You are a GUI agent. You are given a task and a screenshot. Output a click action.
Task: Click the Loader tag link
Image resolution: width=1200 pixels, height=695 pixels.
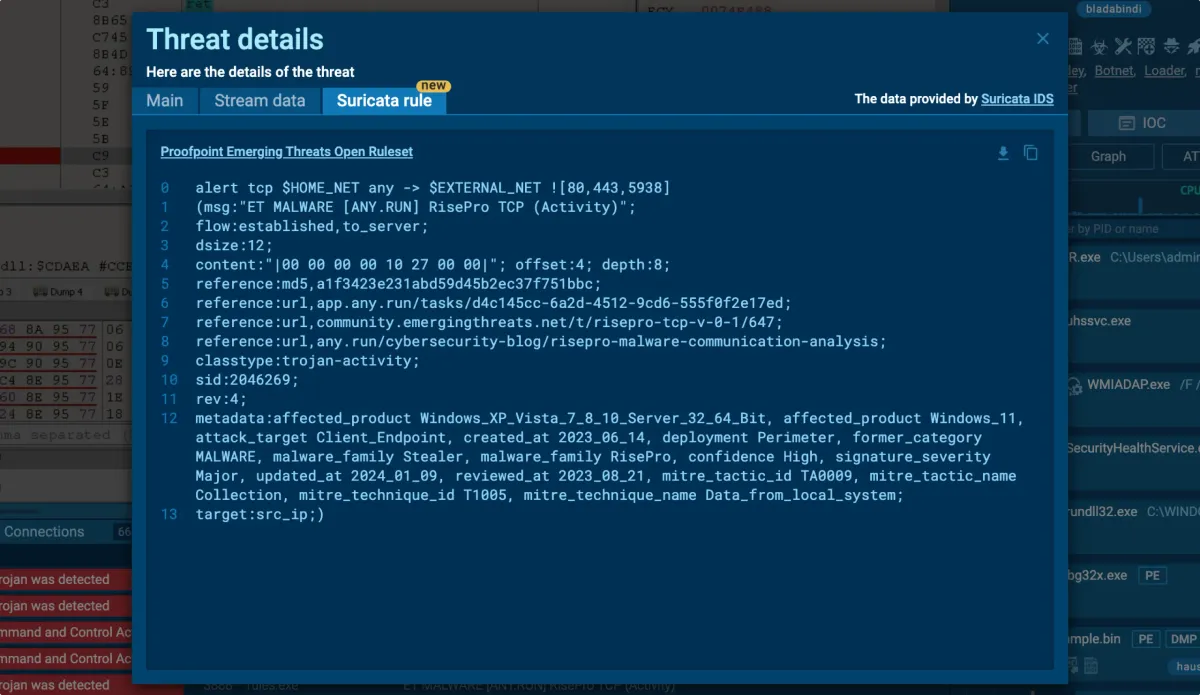tap(1164, 71)
